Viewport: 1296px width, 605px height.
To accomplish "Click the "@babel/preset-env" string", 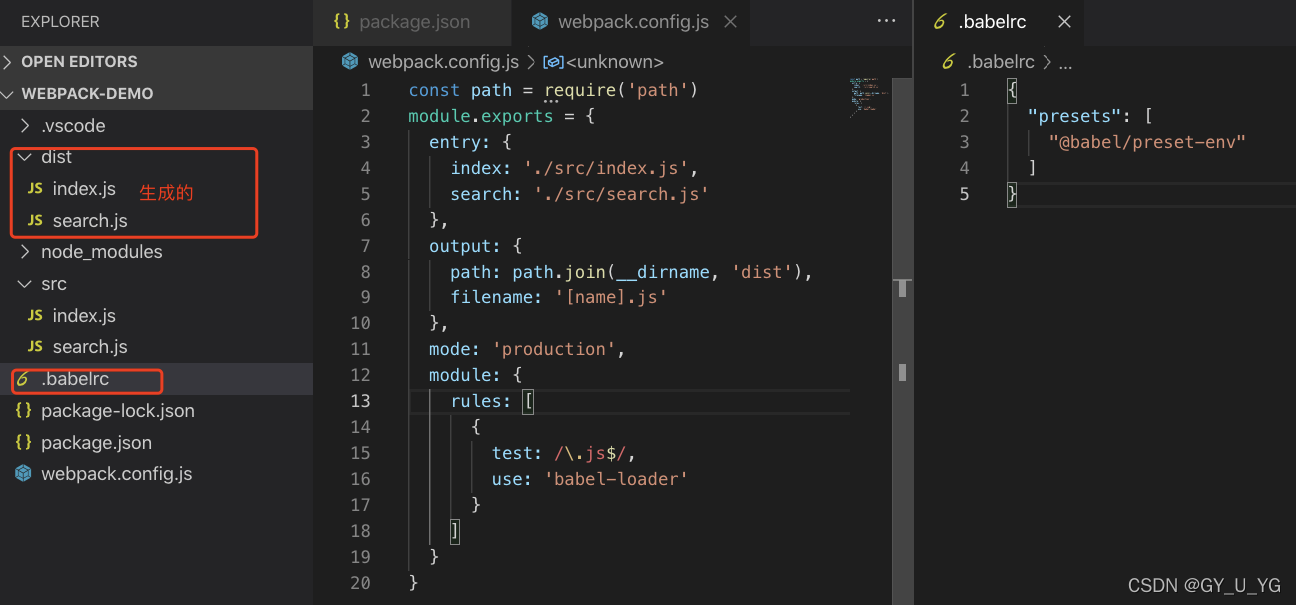I will [1147, 142].
